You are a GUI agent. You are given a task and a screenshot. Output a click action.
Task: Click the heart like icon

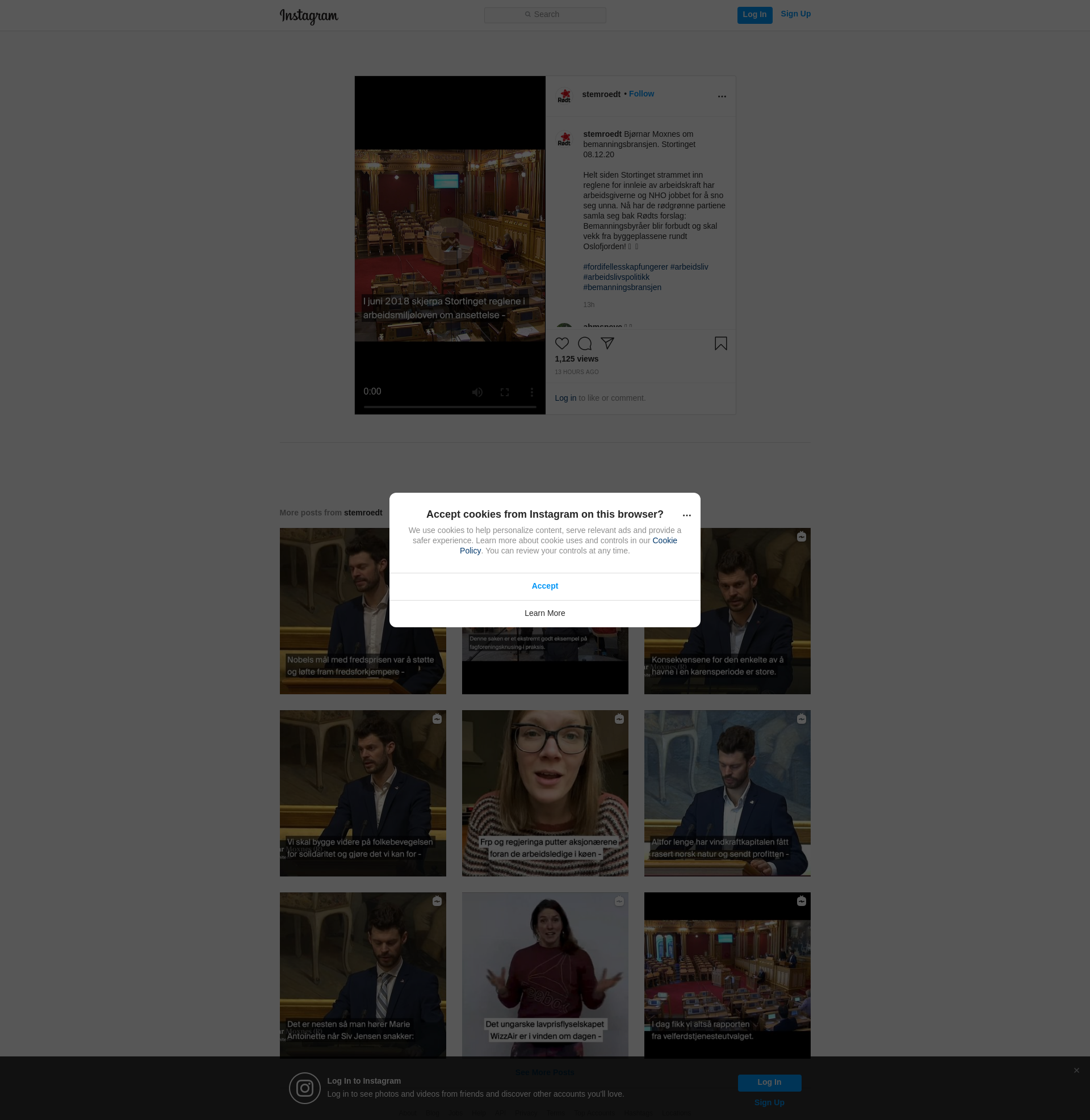[x=561, y=343]
